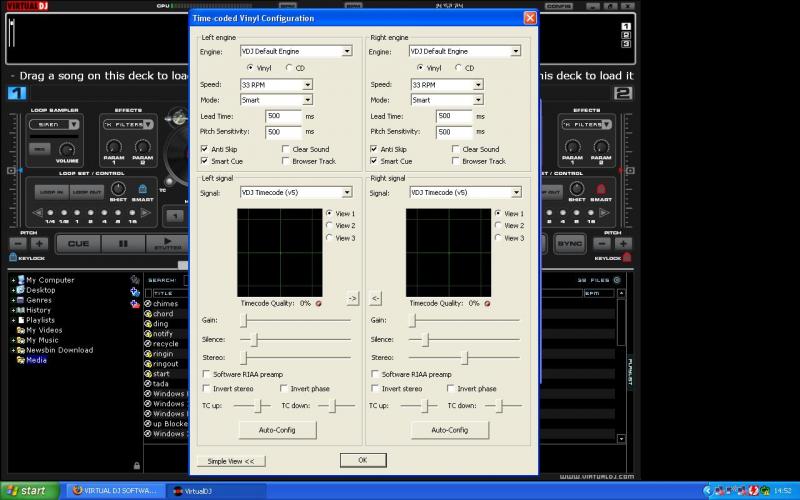This screenshot has width=800, height=500.
Task: Click the Windows Start button
Action: coord(30,491)
